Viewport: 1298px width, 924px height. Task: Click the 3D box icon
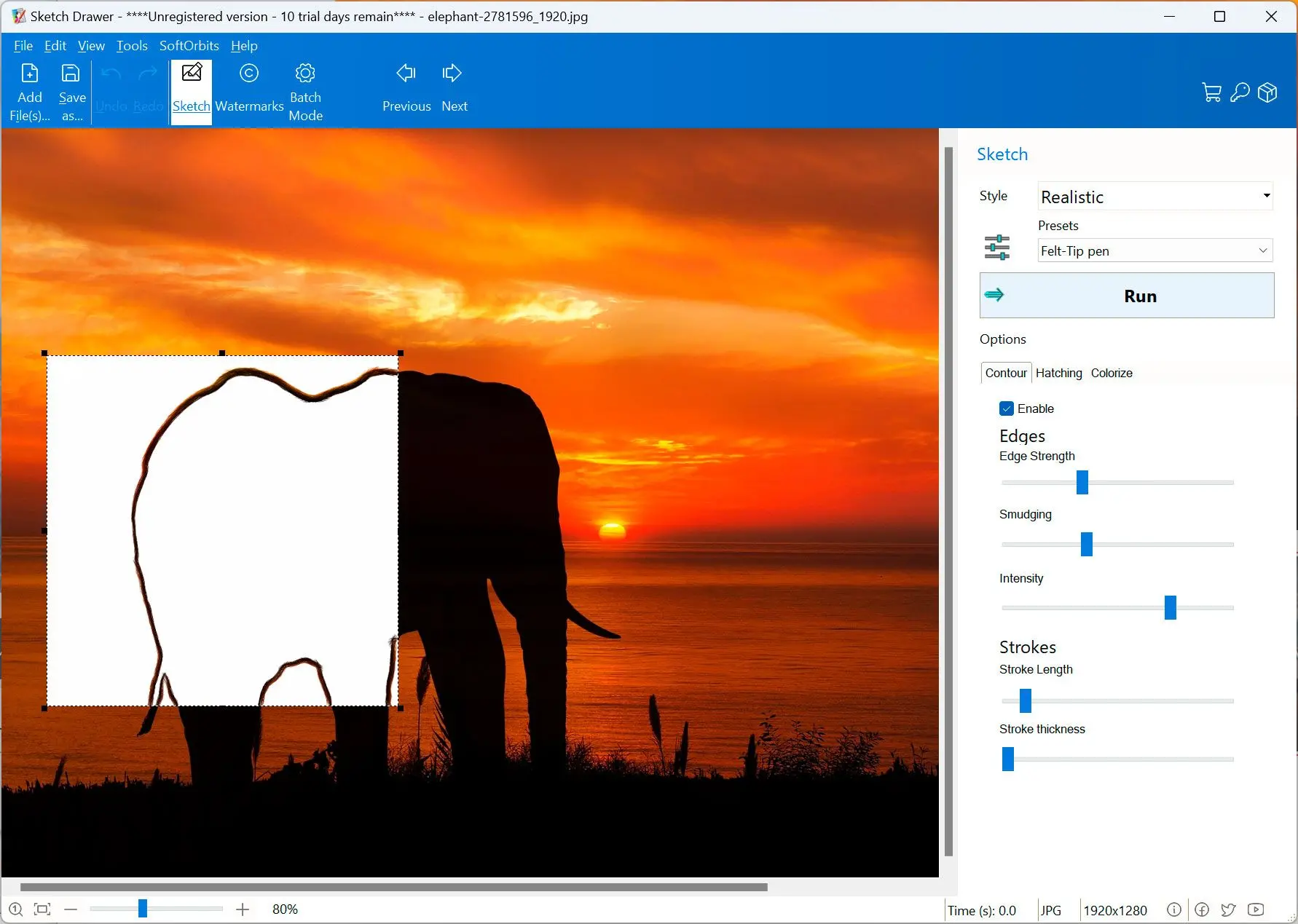click(1267, 92)
